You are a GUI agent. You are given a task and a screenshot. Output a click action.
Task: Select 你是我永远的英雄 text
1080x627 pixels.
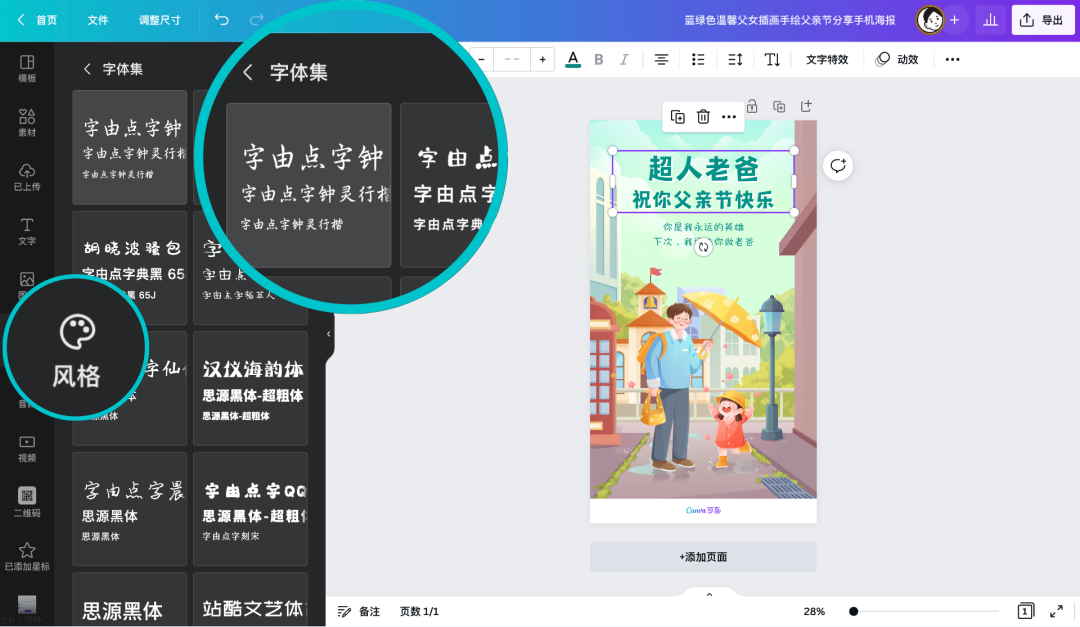(x=703, y=227)
